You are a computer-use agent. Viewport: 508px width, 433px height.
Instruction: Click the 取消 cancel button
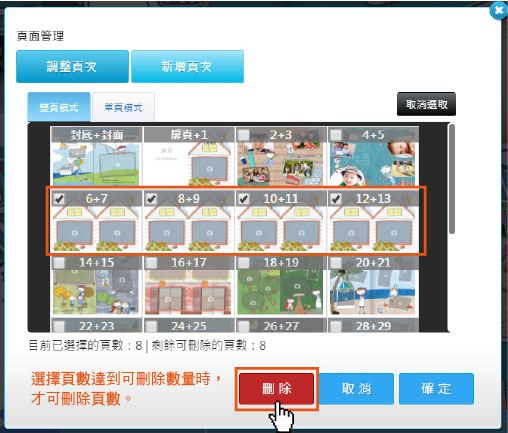(356, 389)
